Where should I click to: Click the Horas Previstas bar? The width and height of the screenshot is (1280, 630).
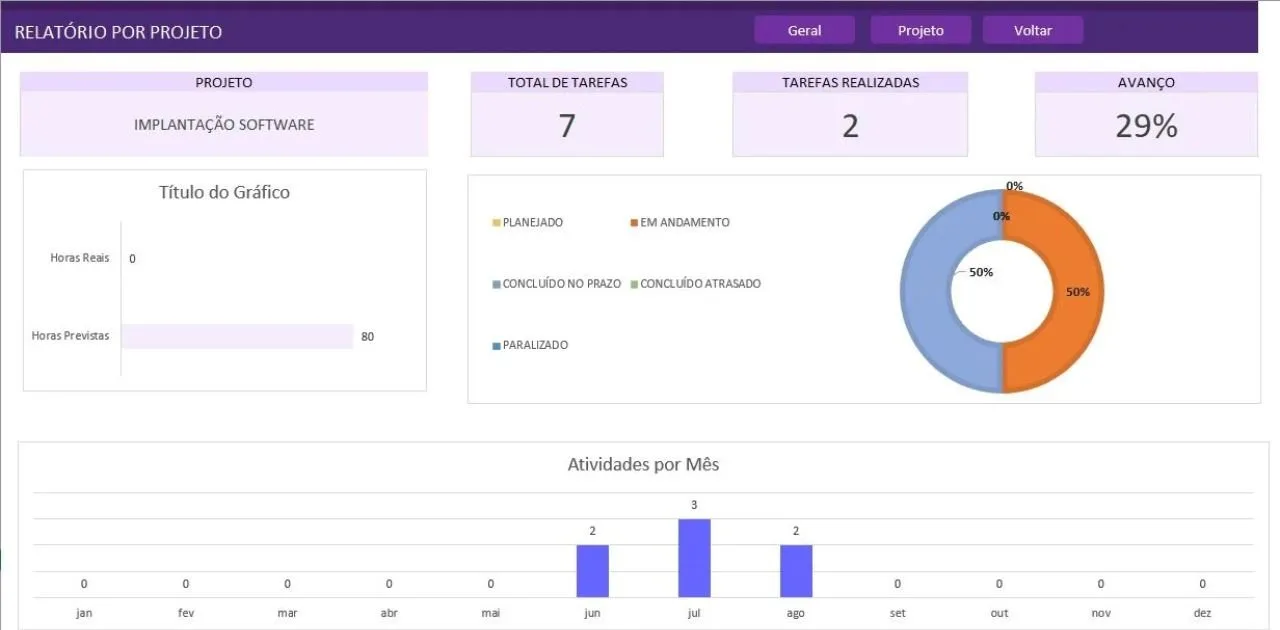[237, 336]
